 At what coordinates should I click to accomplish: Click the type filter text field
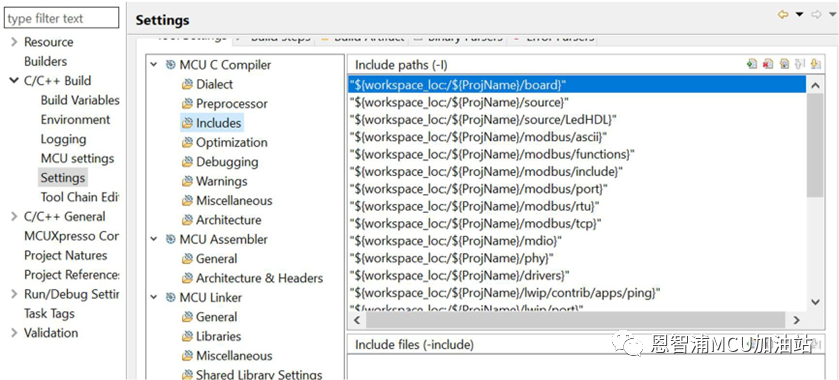tap(61, 18)
